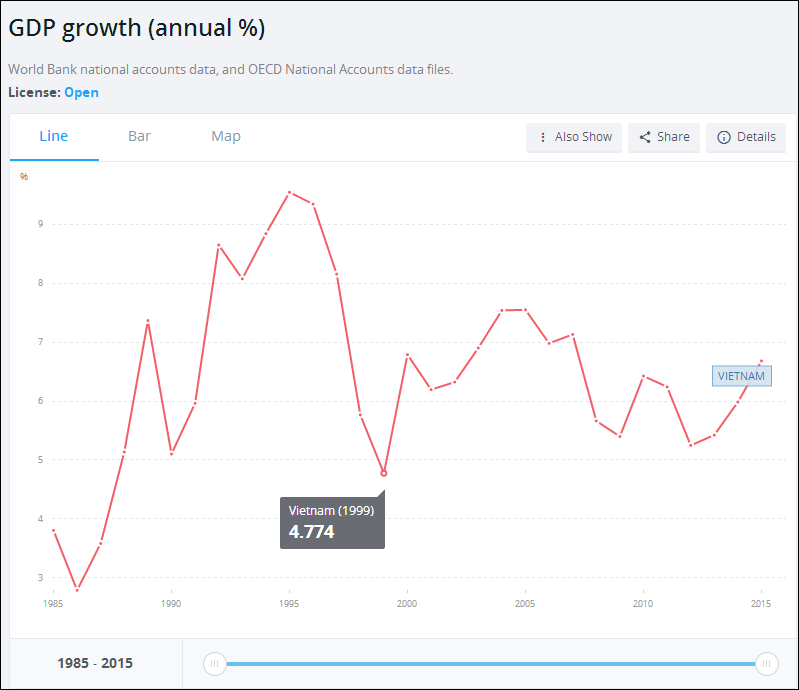
Task: Click the 1985 - 2015 range label
Action: pyautogui.click(x=96, y=663)
